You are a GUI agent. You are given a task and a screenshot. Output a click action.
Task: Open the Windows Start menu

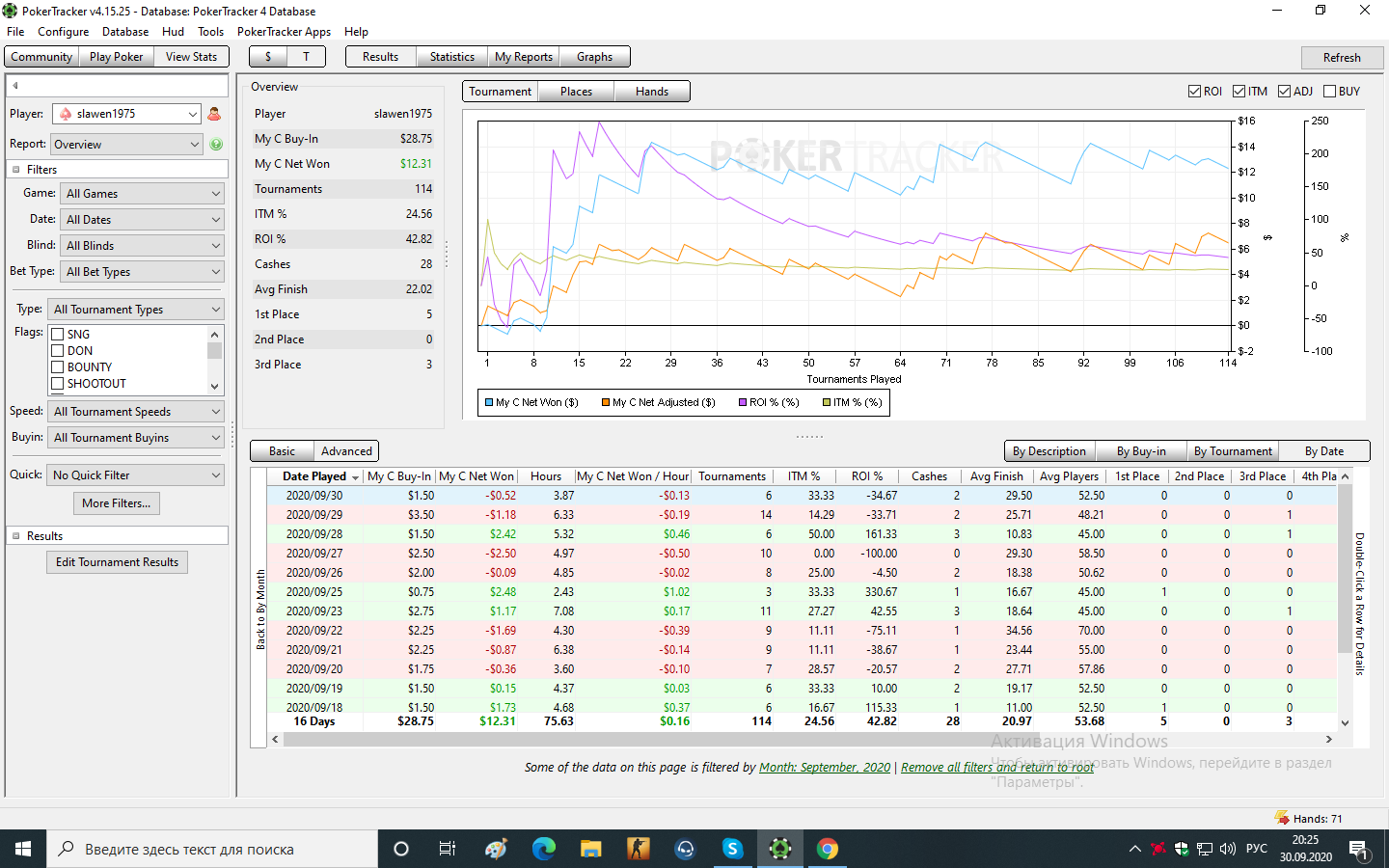click(x=23, y=849)
